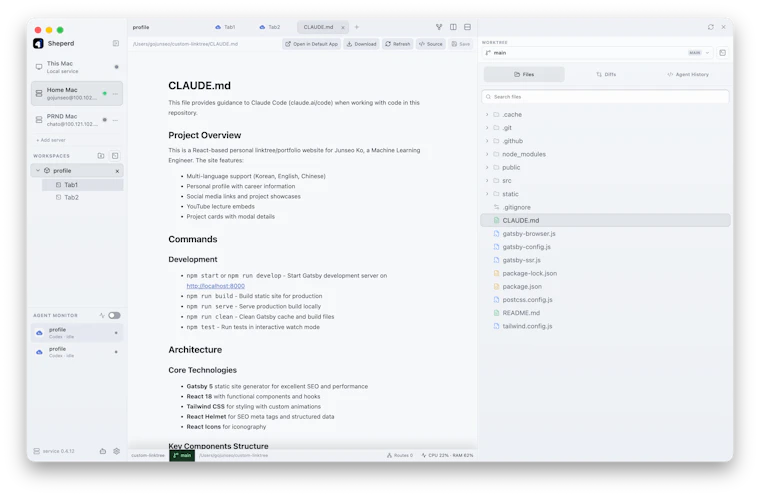Toggle the Agent Monitor switch
Screen dimensions: 760x497
point(114,315)
